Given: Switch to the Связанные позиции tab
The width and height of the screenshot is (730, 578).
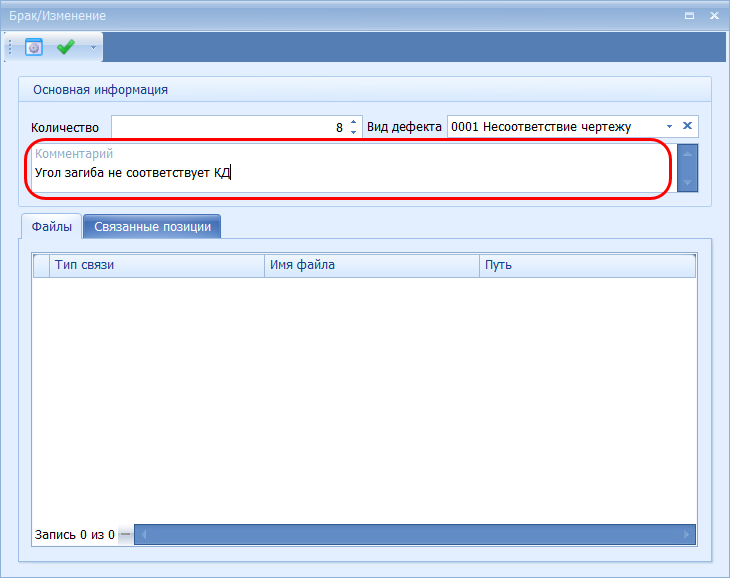Looking at the screenshot, I should (152, 227).
